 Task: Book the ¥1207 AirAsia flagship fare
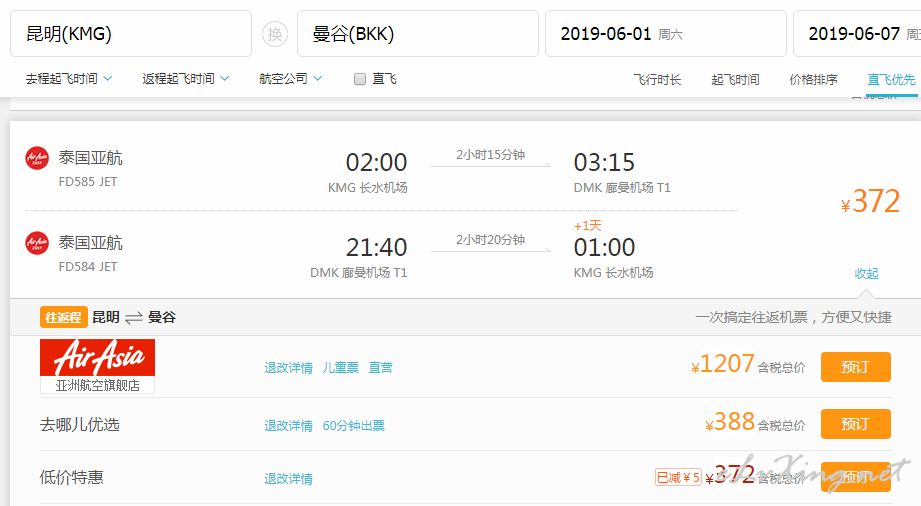(856, 367)
